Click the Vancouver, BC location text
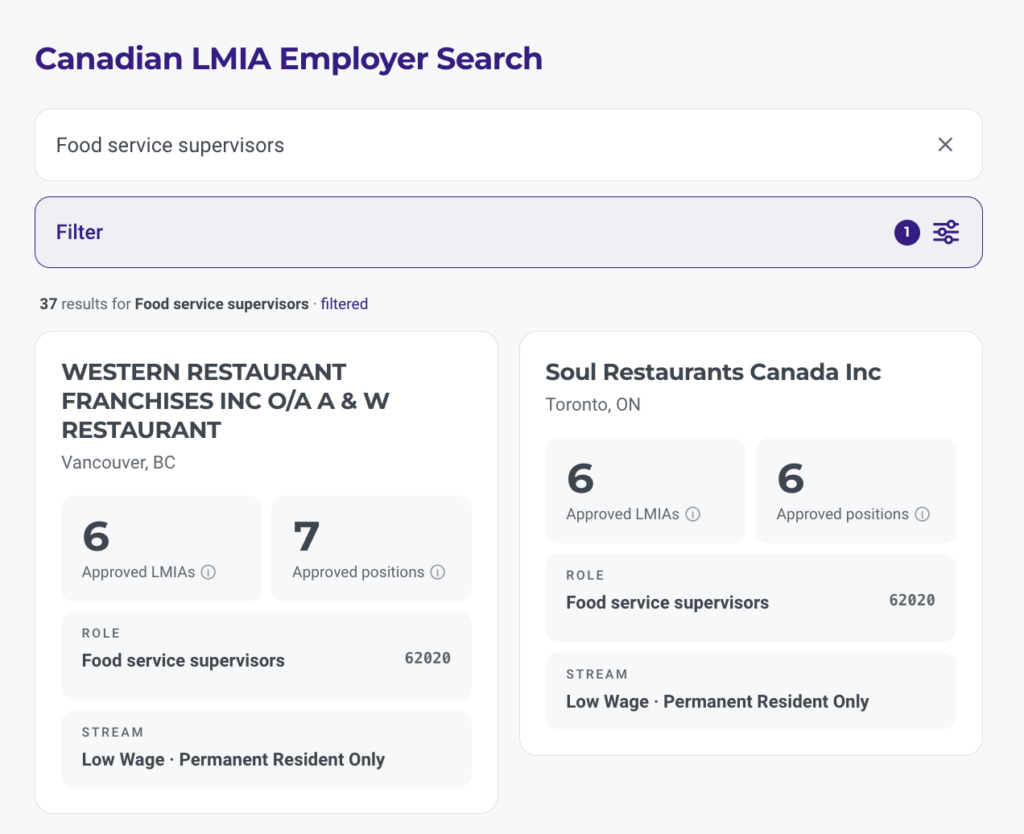This screenshot has height=834, width=1024. click(x=118, y=462)
